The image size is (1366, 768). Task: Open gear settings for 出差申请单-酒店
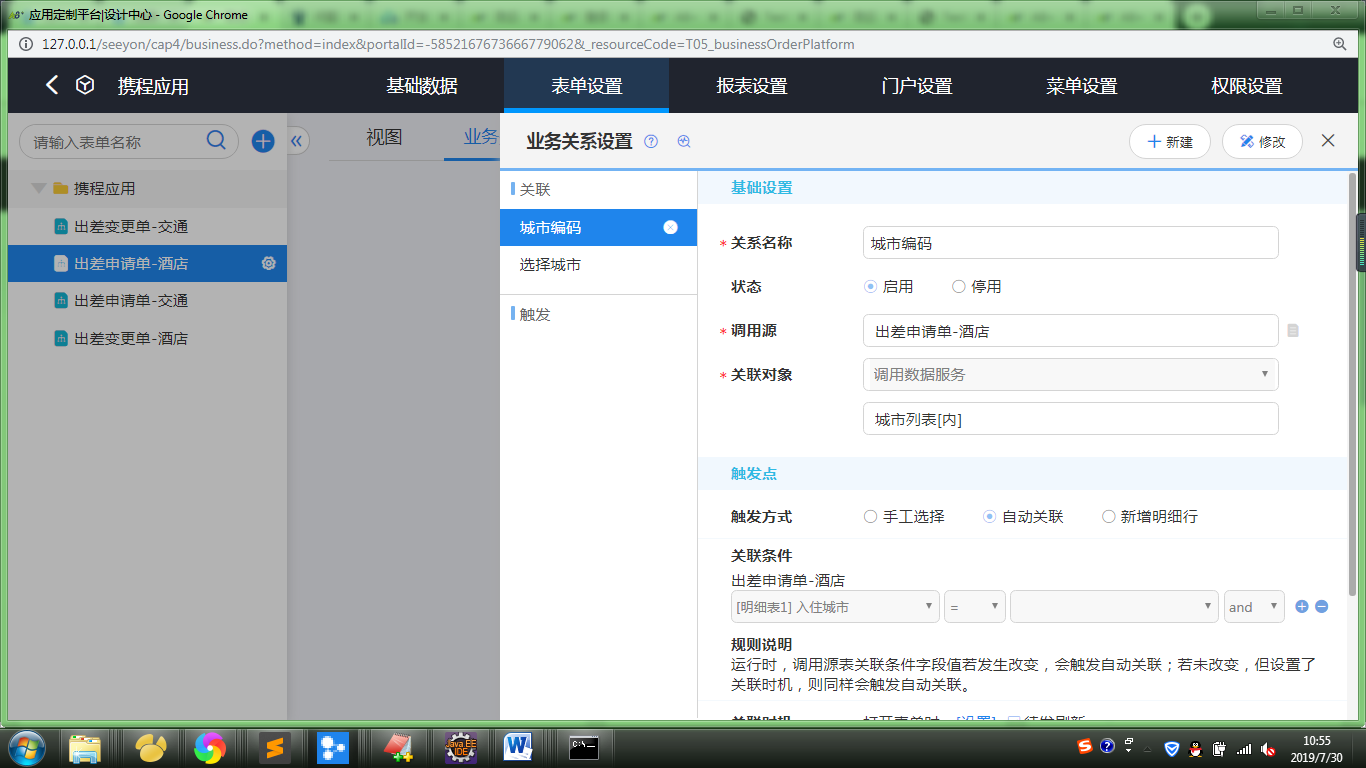(268, 264)
